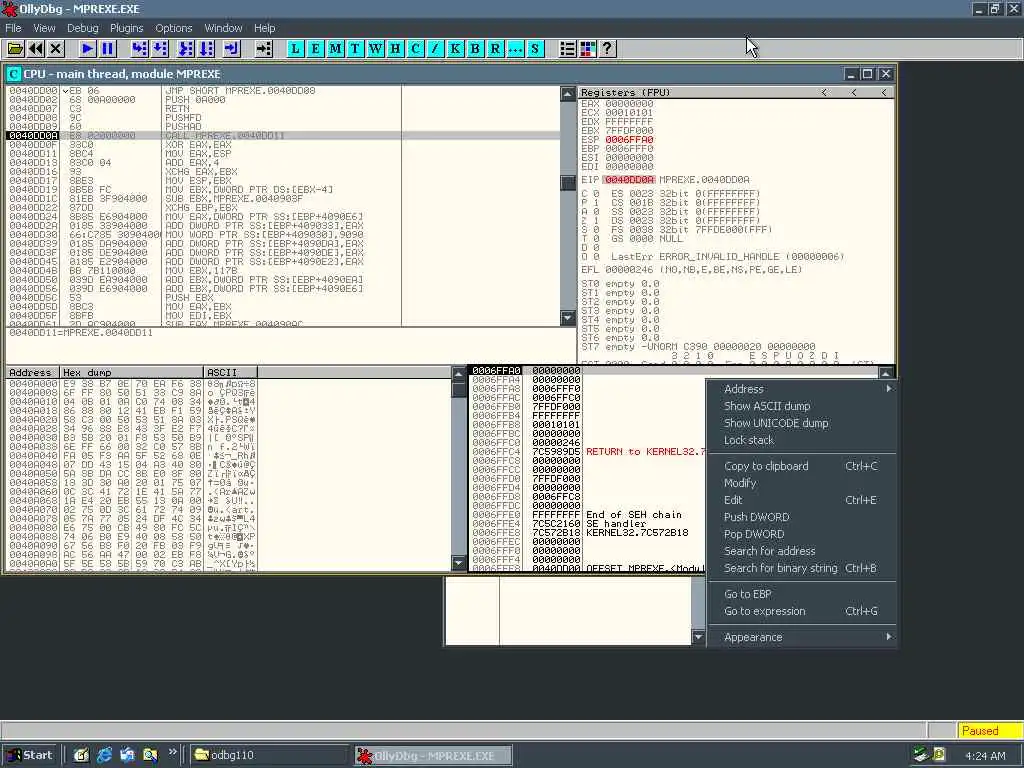The image size is (1024, 768).
Task: Open Executable modules with E button
Action: pos(315,49)
